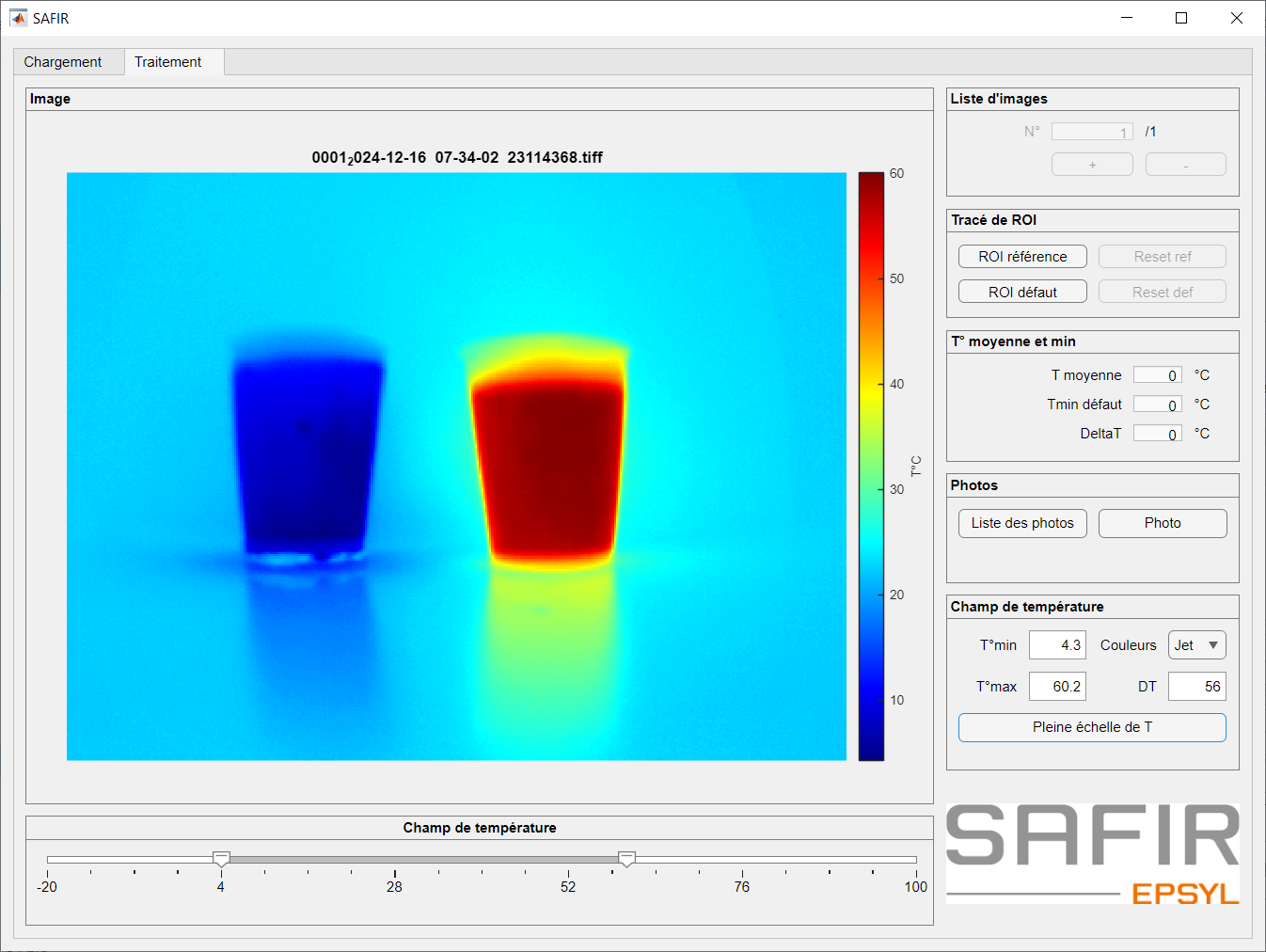The width and height of the screenshot is (1266, 952).
Task: Click the hot red cup in thermal image
Action: tap(547, 466)
